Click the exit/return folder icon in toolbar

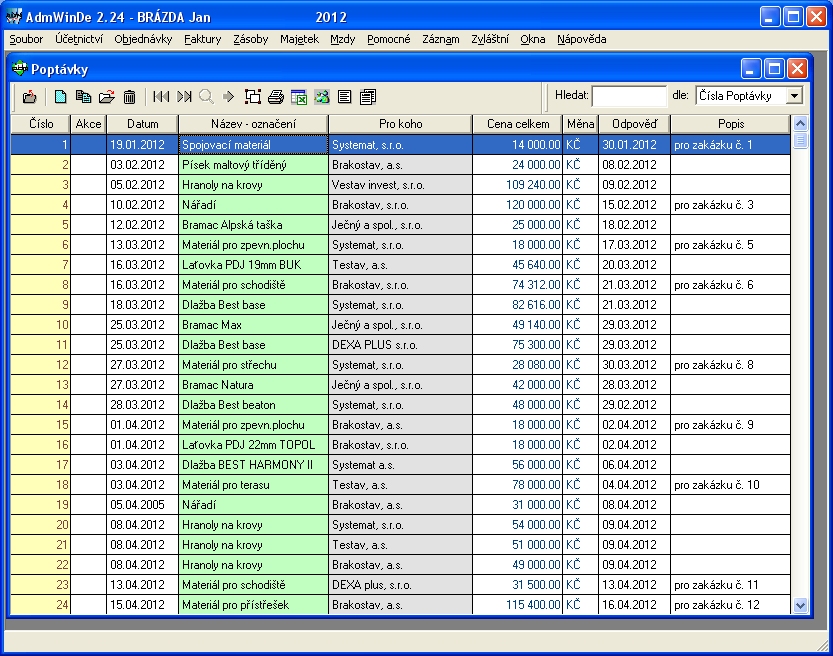(30, 97)
